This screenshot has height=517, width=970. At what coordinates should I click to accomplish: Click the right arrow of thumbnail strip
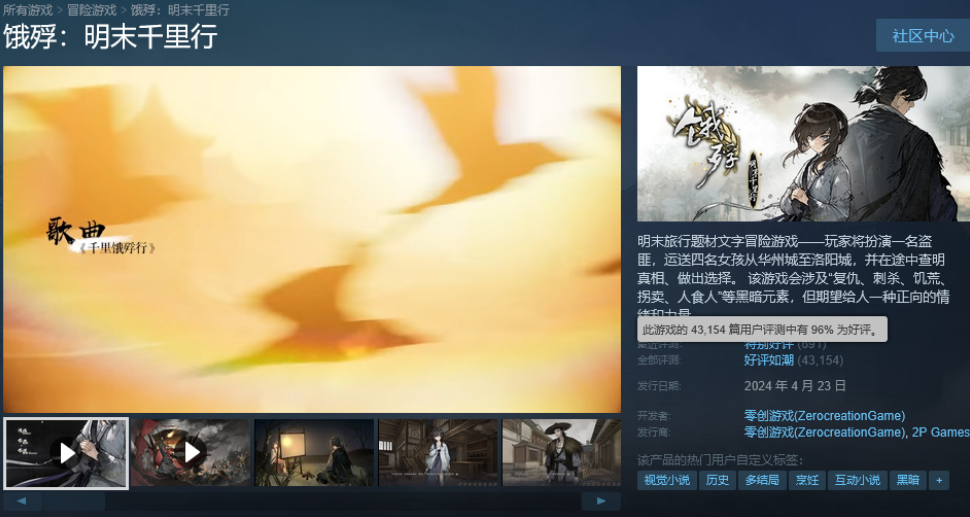point(601,501)
